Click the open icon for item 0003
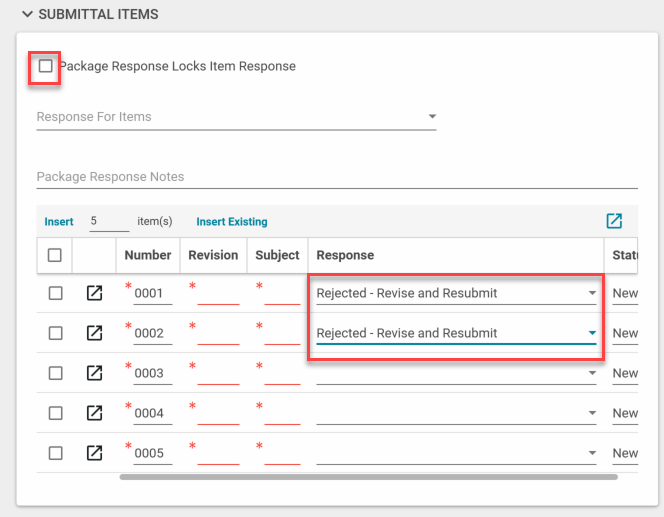664x517 pixels. pyautogui.click(x=94, y=373)
